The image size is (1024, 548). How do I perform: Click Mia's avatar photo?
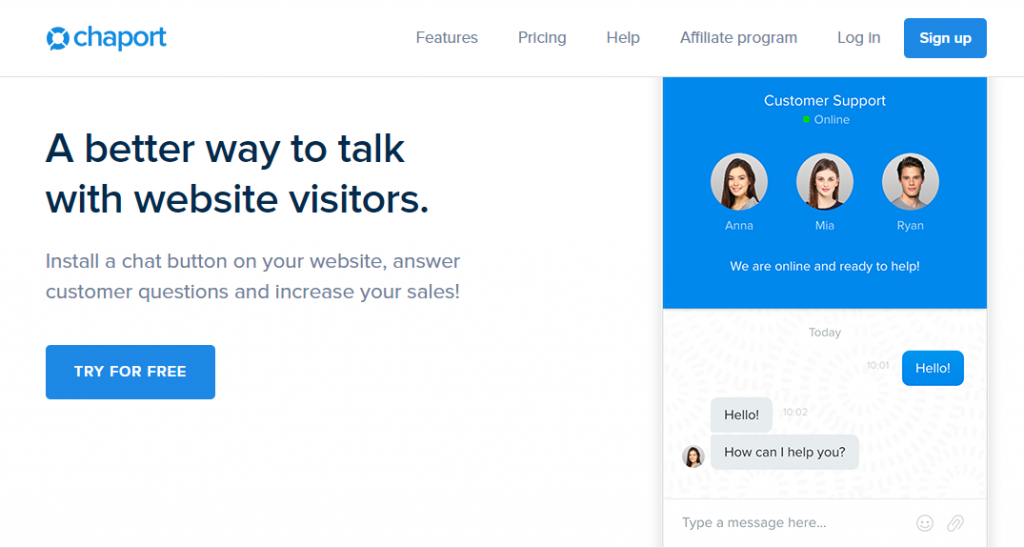(x=824, y=182)
